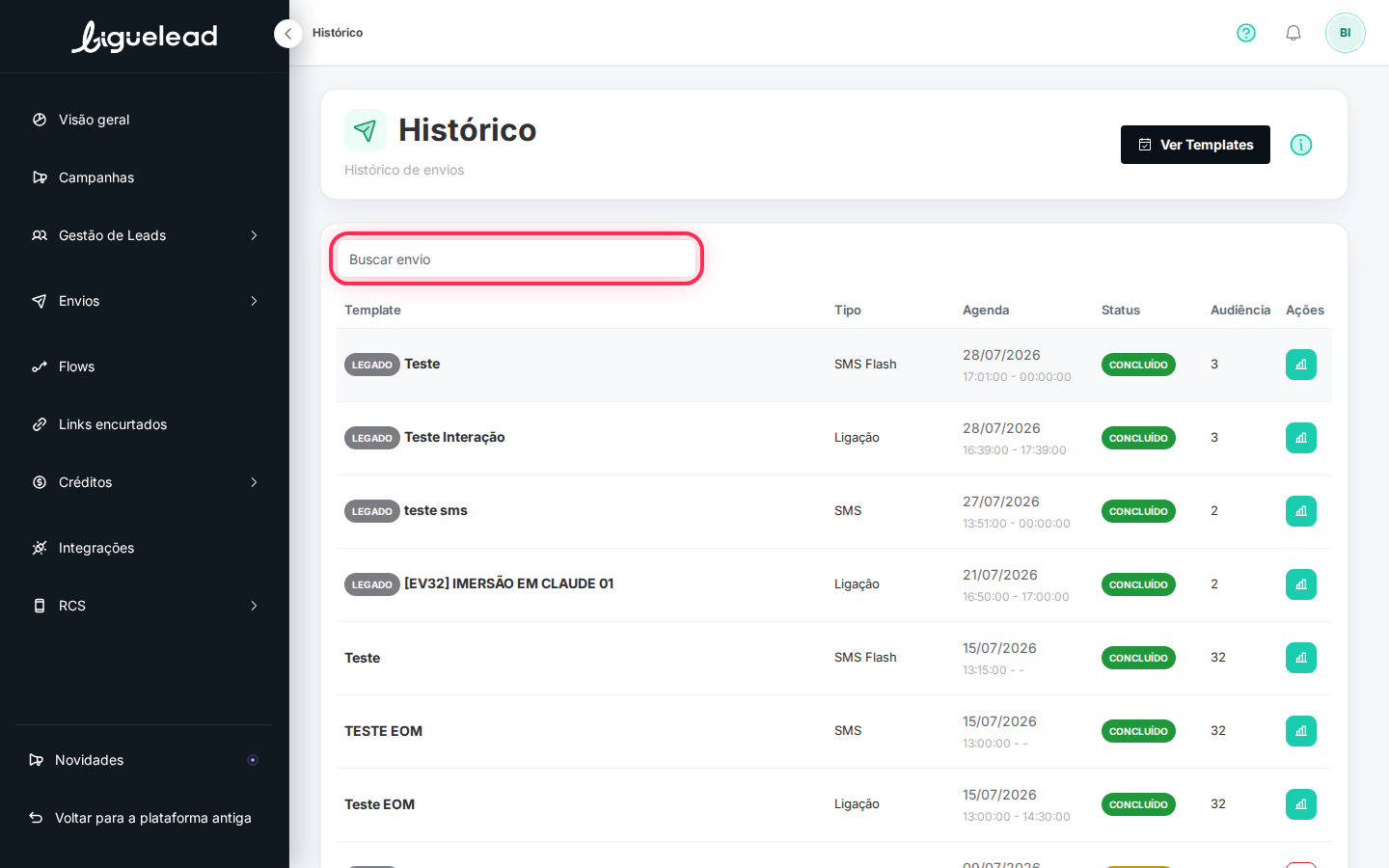Viewport: 1389px width, 868px height.
Task: Click the Audiência column header
Action: 1240,310
